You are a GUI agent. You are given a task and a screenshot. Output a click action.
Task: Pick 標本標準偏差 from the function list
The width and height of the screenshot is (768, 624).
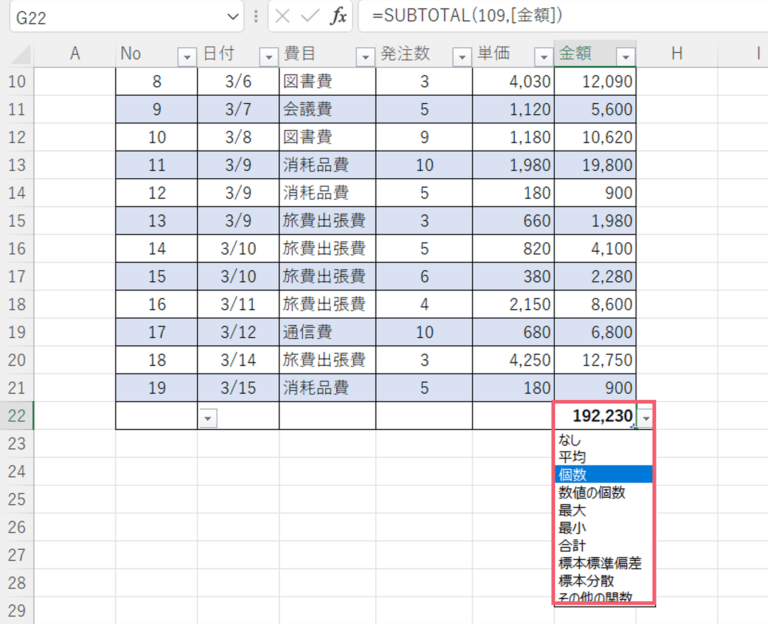click(600, 564)
